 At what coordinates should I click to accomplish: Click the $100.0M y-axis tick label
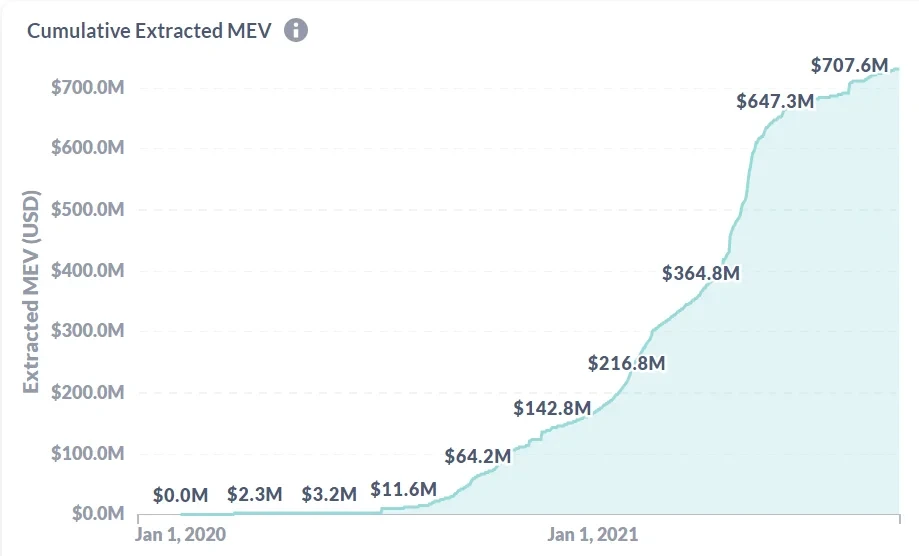87,453
